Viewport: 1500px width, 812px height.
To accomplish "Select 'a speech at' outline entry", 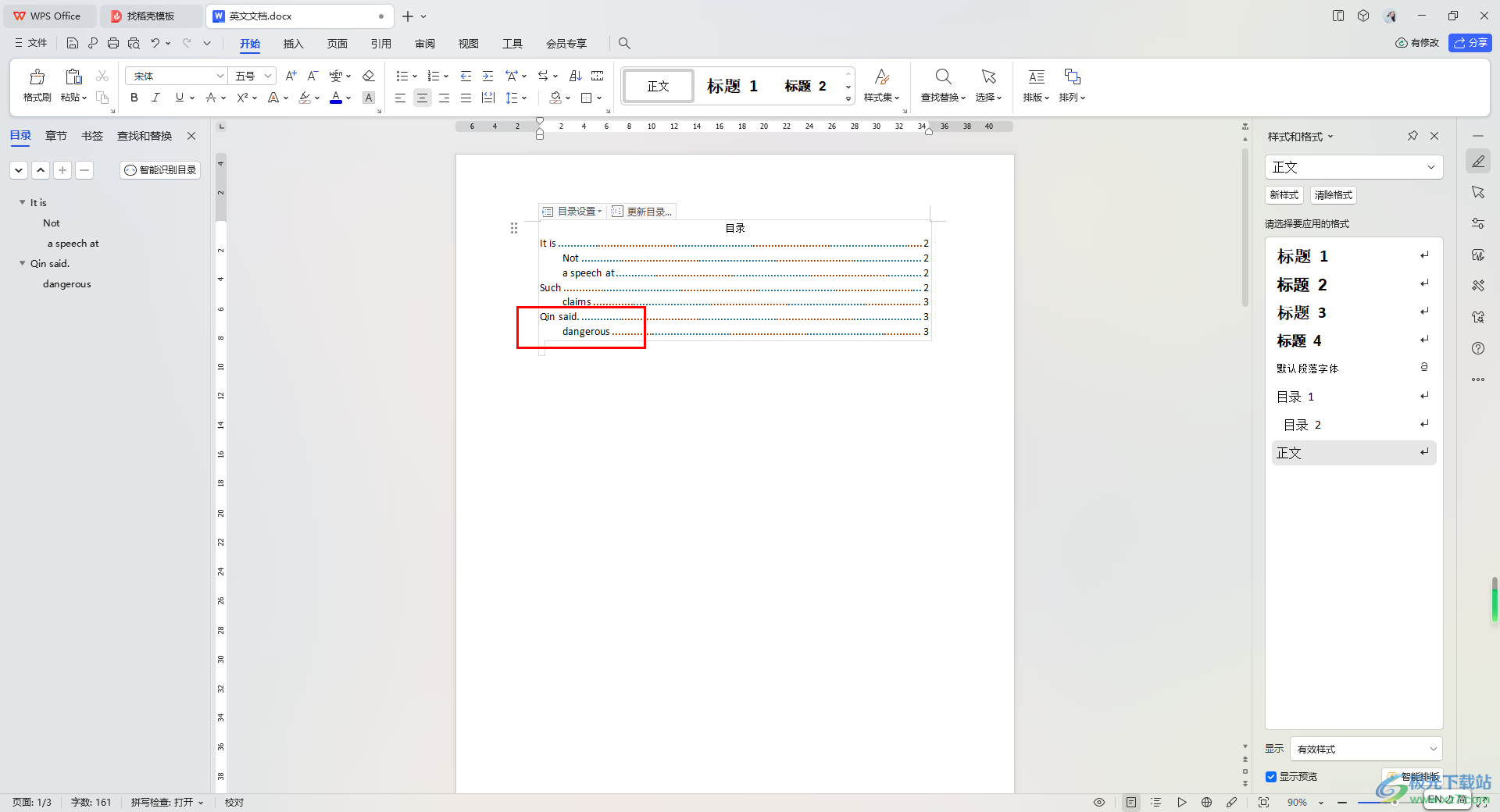I will [73, 243].
